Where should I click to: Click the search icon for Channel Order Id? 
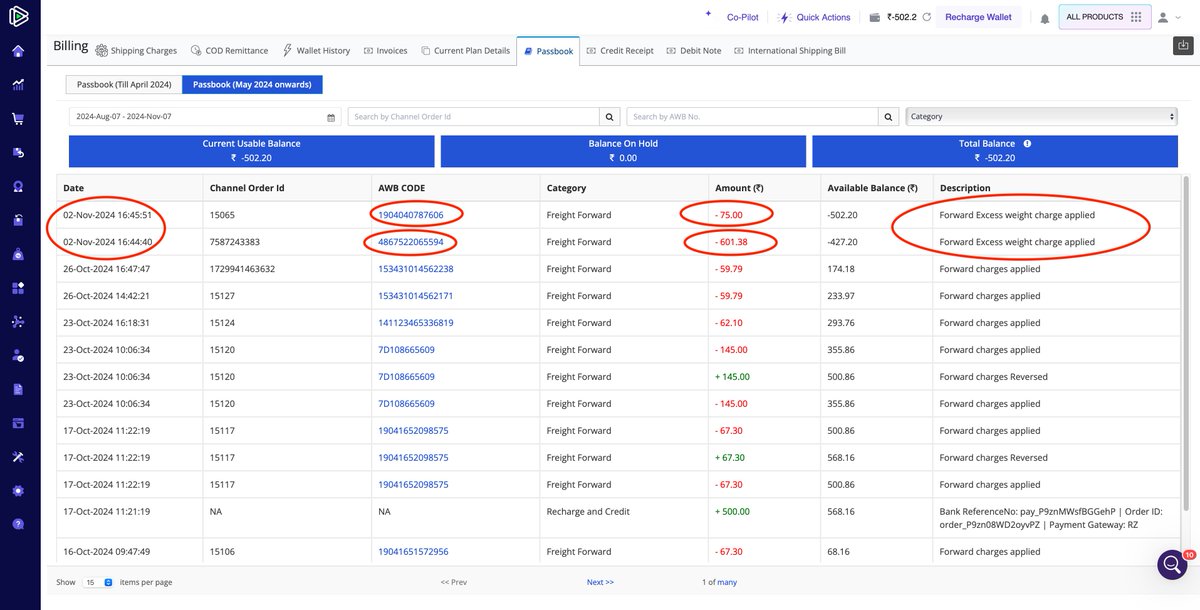pyautogui.click(x=609, y=117)
